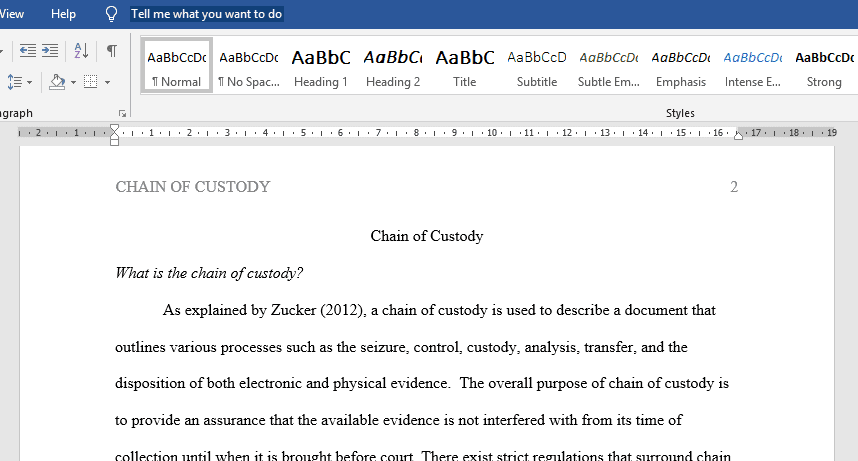This screenshot has height=461, width=858.
Task: Click the page number 2 in header
Action: (734, 187)
